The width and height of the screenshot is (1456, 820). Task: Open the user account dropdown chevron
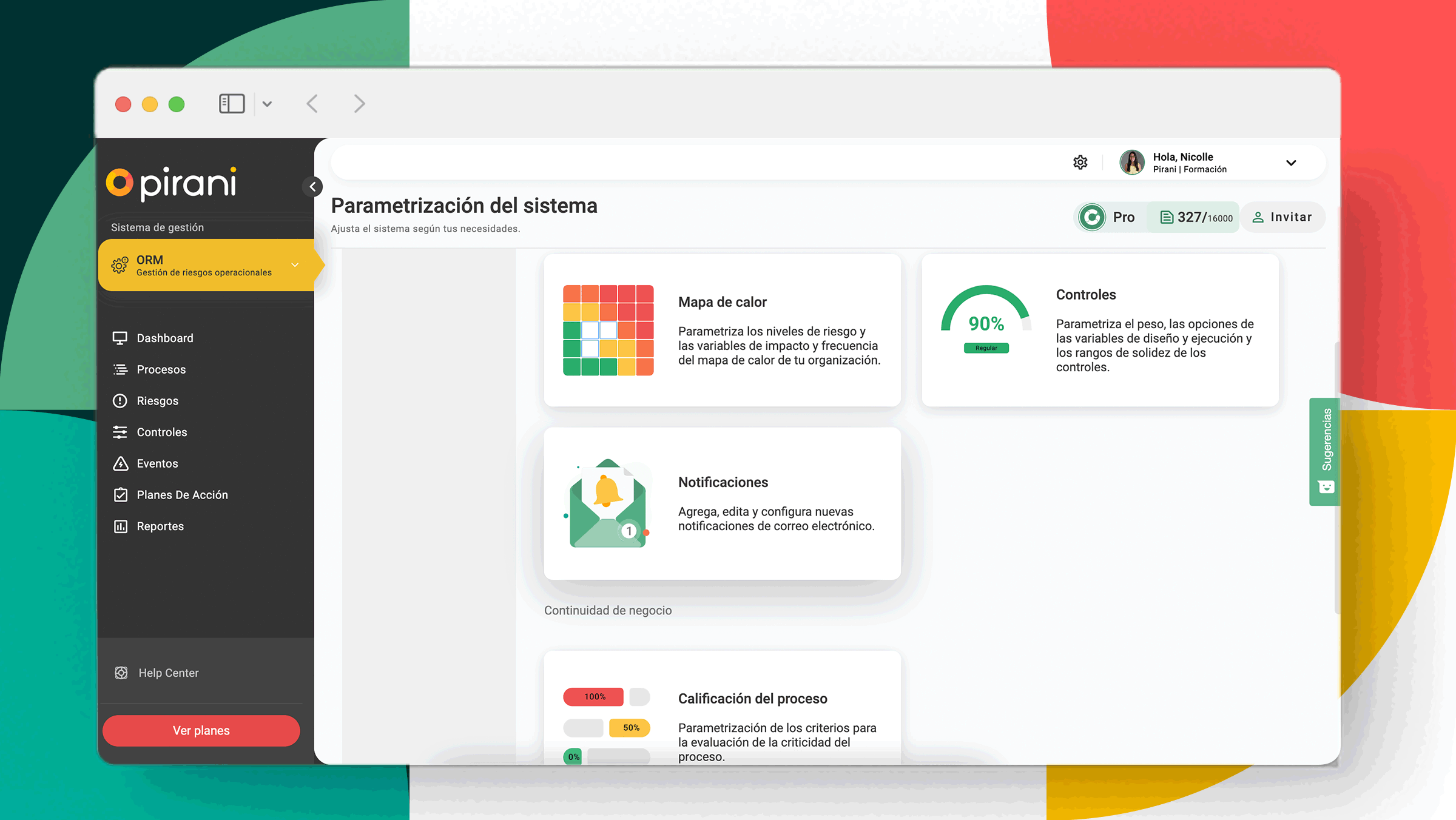click(x=1291, y=163)
